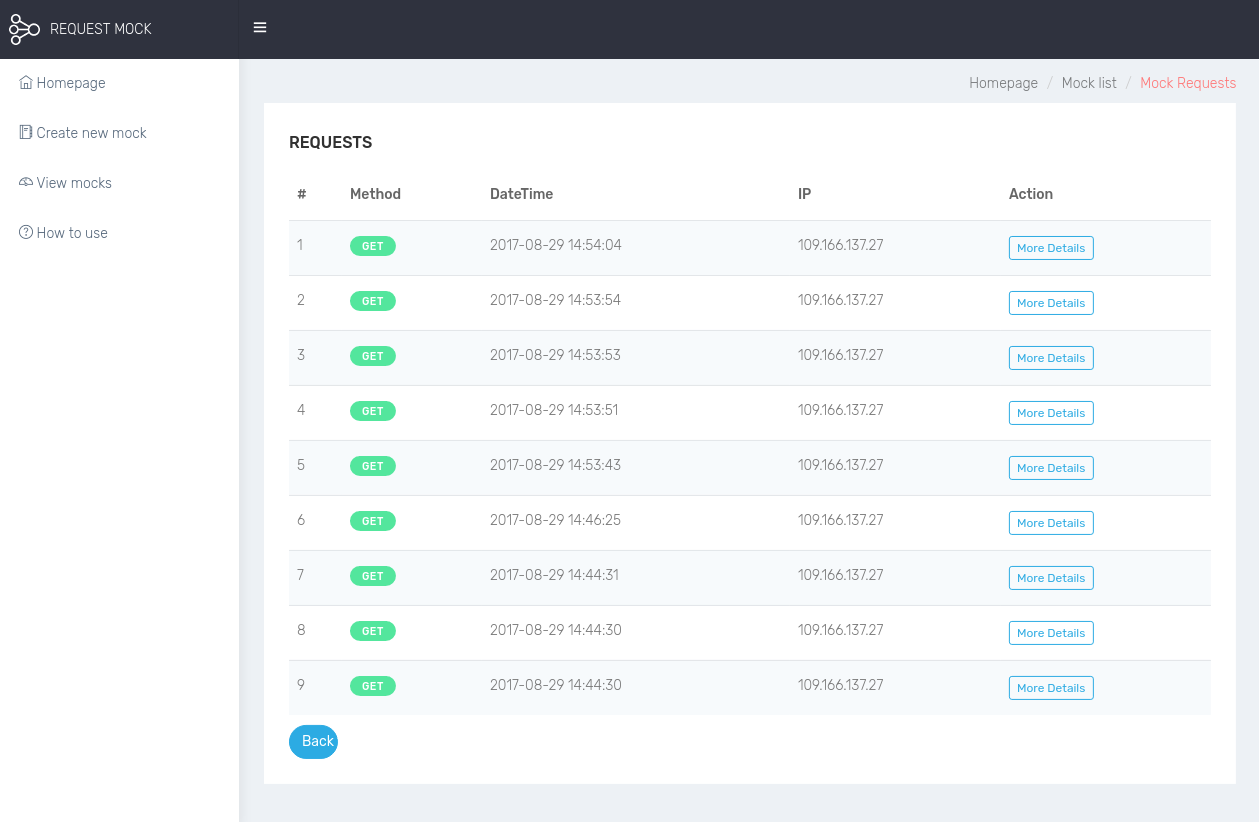Click IP 109.166.137.27 in row 4

coord(841,410)
